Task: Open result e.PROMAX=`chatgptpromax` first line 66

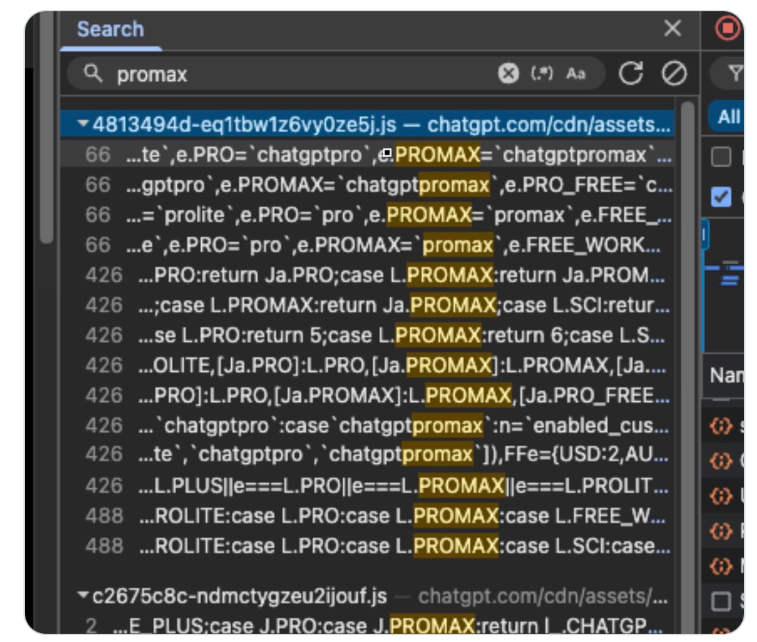Action: [367, 155]
